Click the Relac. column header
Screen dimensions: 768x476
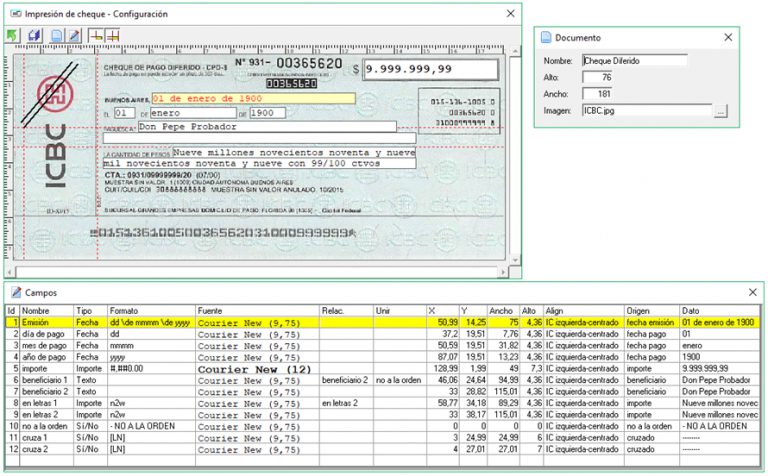346,311
